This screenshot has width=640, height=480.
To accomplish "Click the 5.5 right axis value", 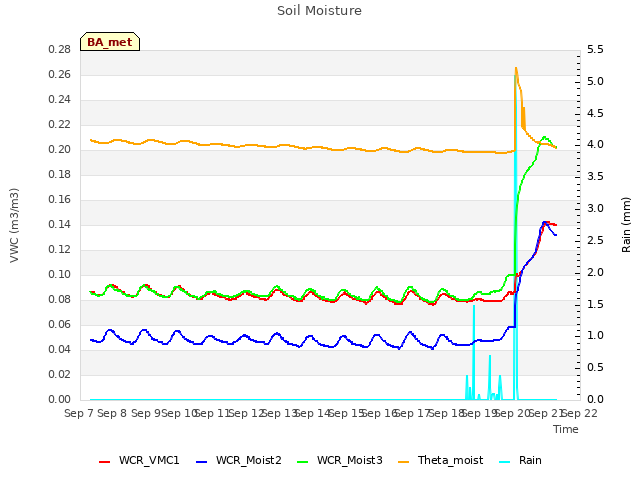I will (595, 49).
